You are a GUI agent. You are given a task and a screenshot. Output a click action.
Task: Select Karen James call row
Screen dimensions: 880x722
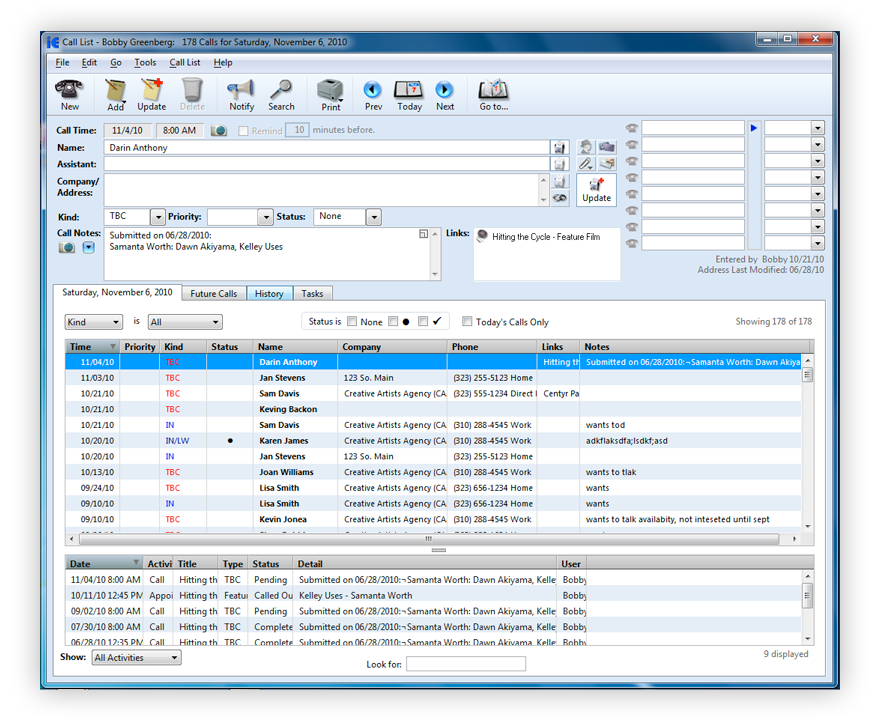[x=433, y=441]
